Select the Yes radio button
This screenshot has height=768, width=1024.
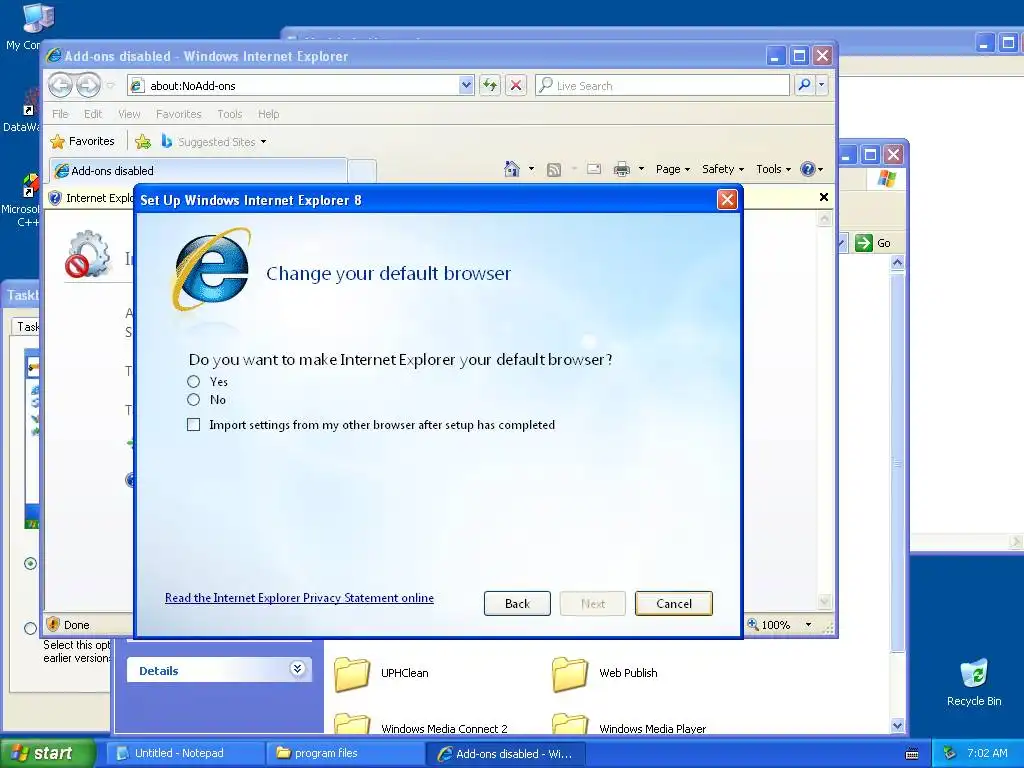[193, 381]
